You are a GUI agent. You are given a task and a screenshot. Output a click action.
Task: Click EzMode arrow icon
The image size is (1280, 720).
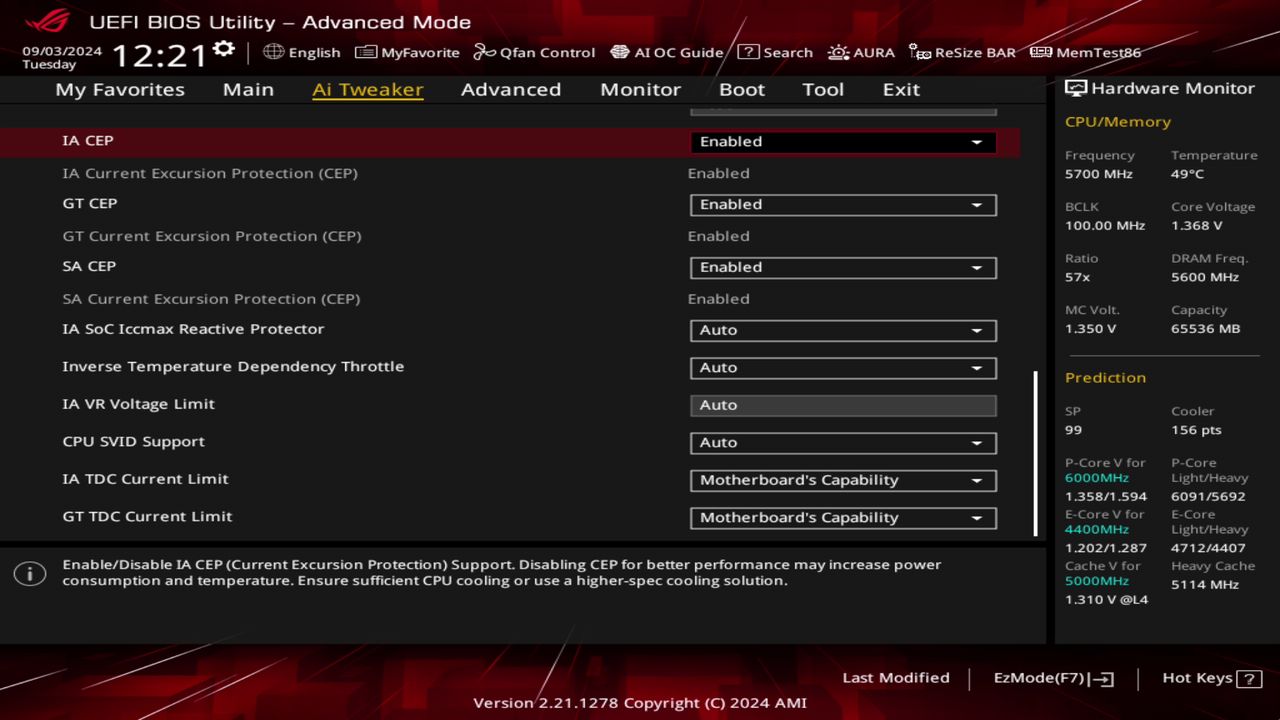tap(1101, 679)
